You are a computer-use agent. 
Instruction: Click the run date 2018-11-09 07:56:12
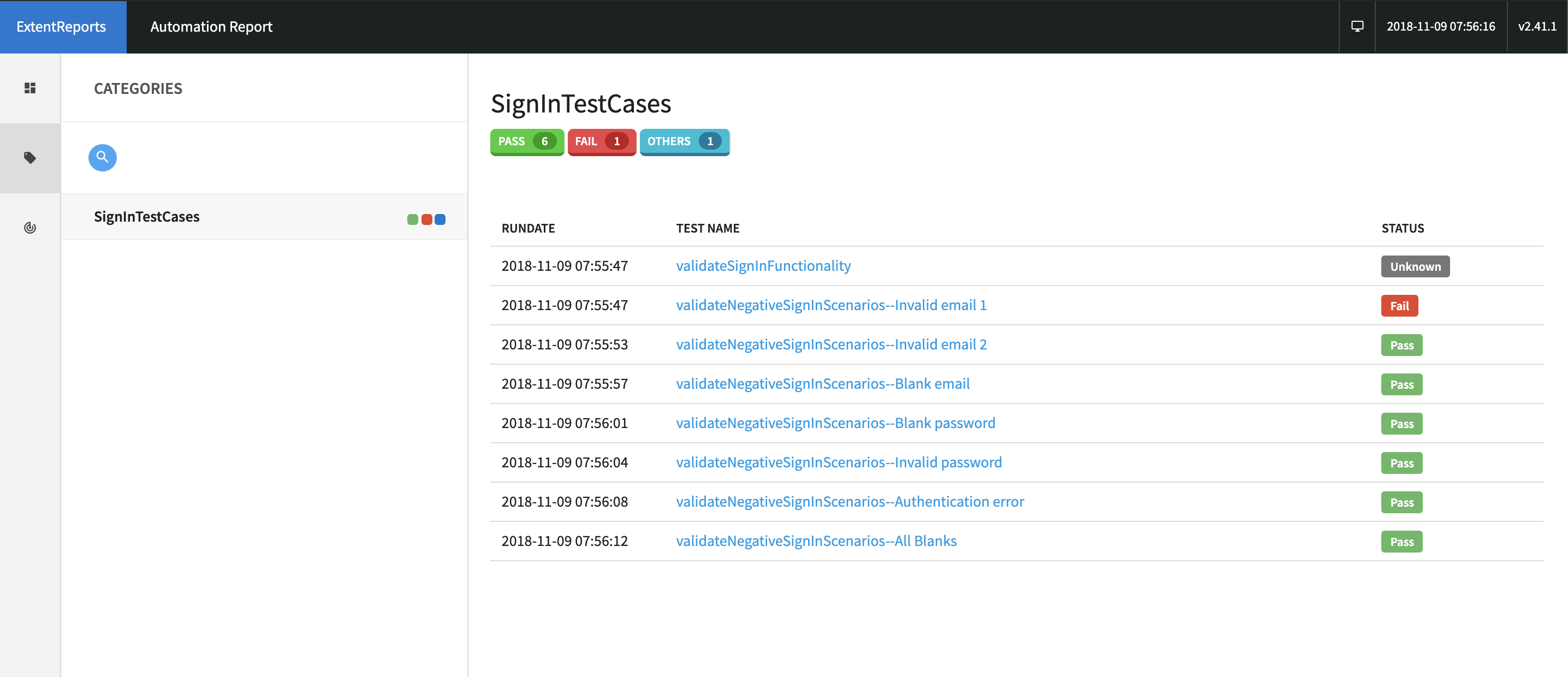[x=565, y=541]
